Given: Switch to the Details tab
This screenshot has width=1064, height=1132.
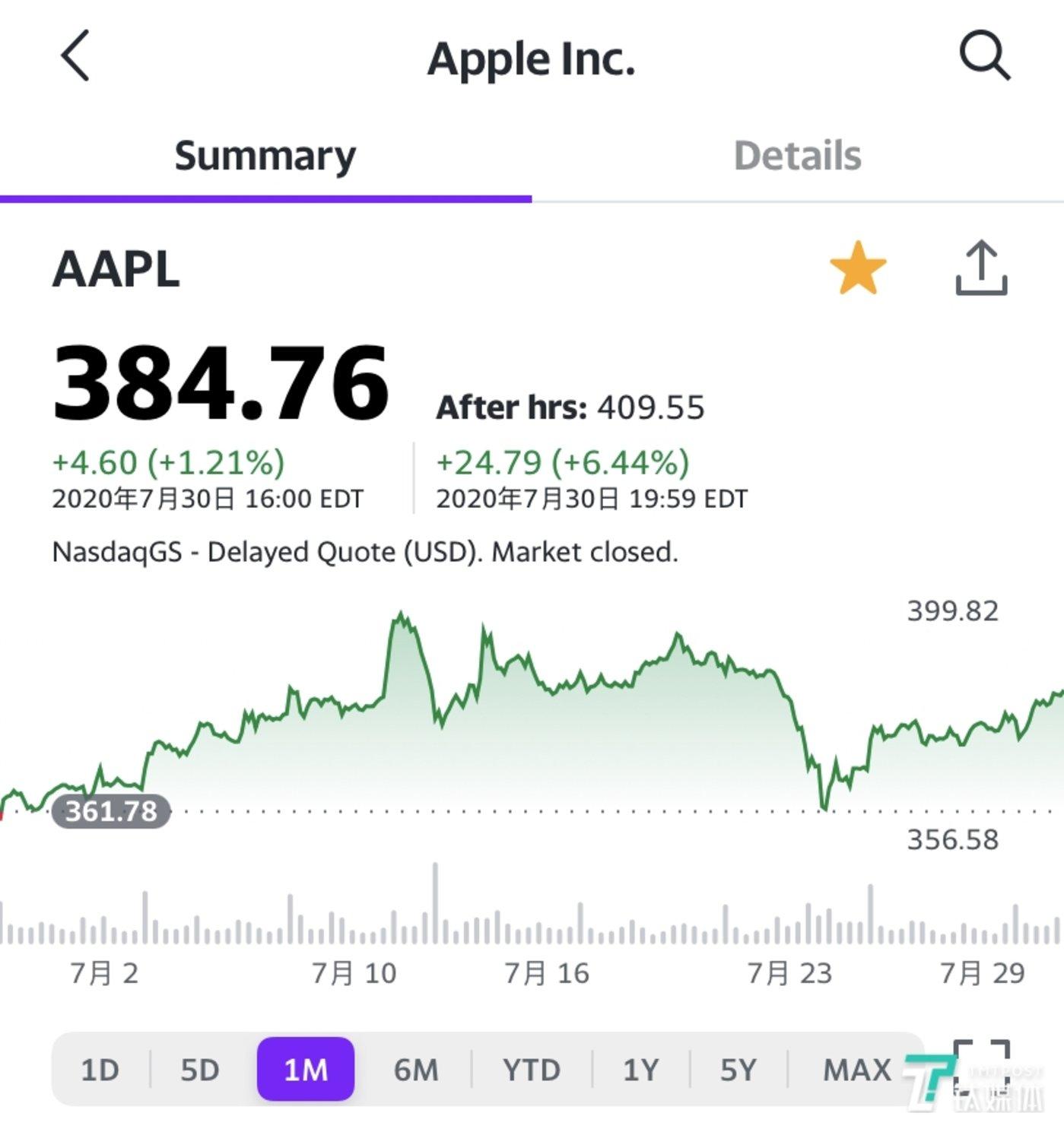Looking at the screenshot, I should 797,157.
